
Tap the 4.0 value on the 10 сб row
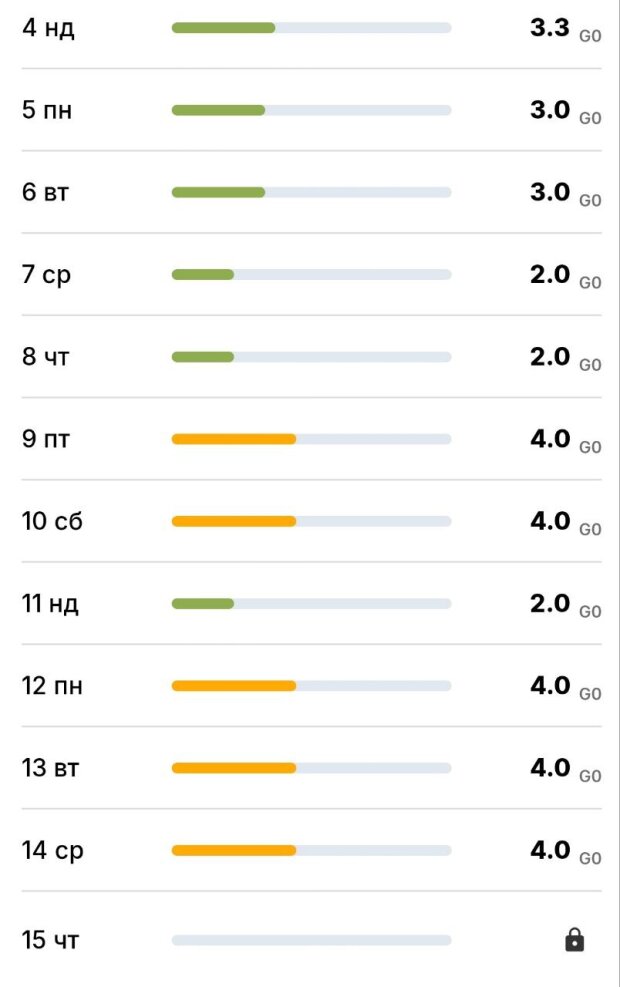[x=550, y=521]
